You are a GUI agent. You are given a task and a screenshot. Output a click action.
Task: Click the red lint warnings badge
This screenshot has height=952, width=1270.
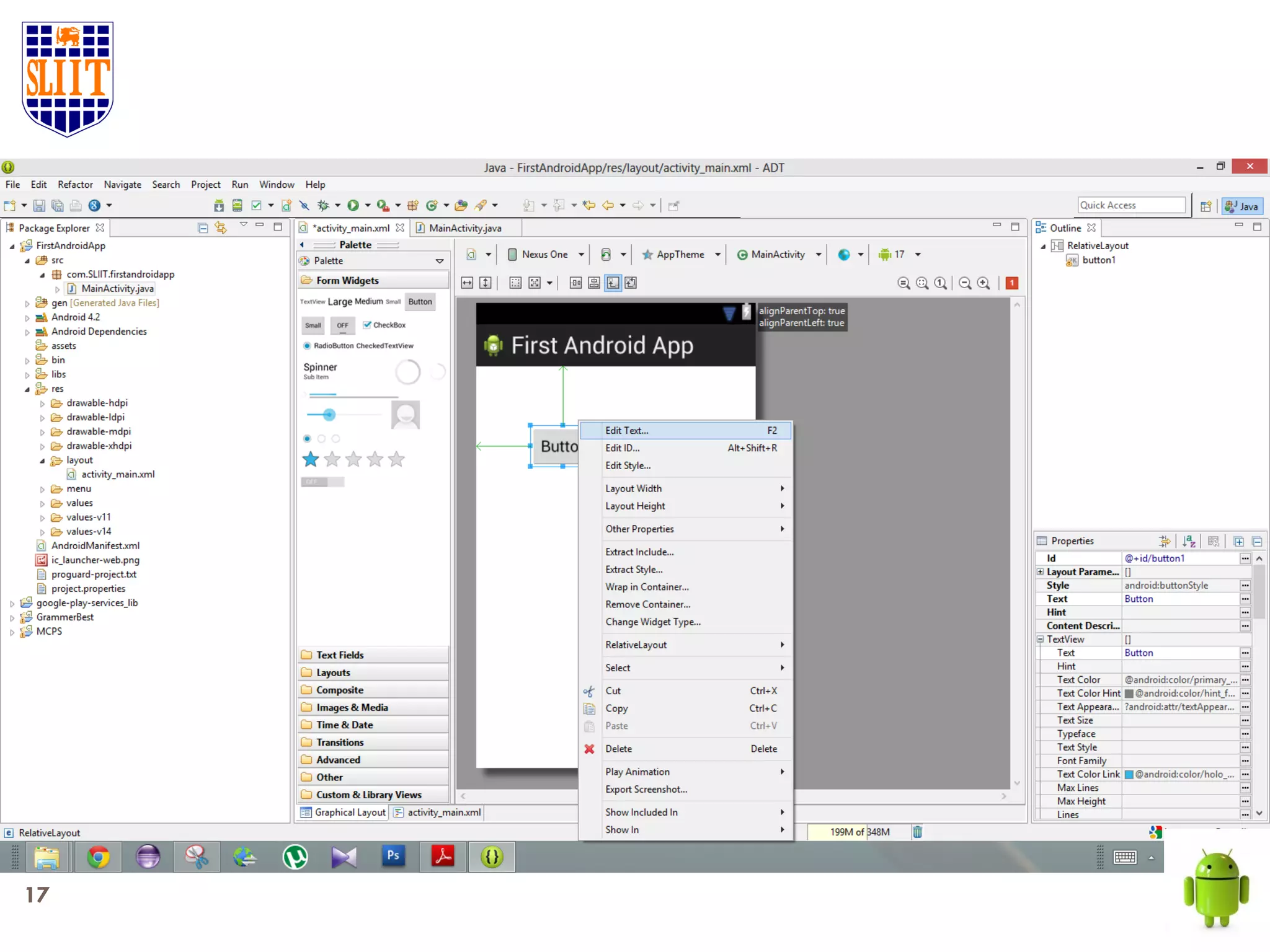click(1011, 283)
